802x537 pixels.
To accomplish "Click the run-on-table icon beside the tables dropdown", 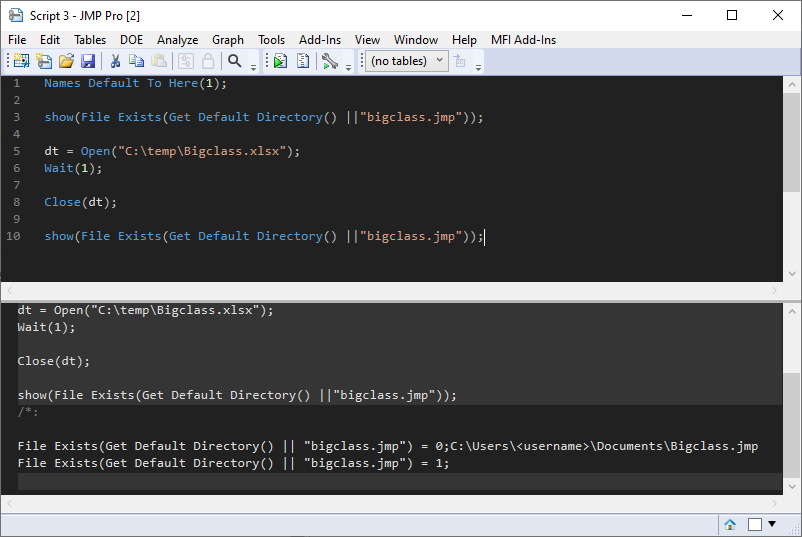I will [460, 61].
